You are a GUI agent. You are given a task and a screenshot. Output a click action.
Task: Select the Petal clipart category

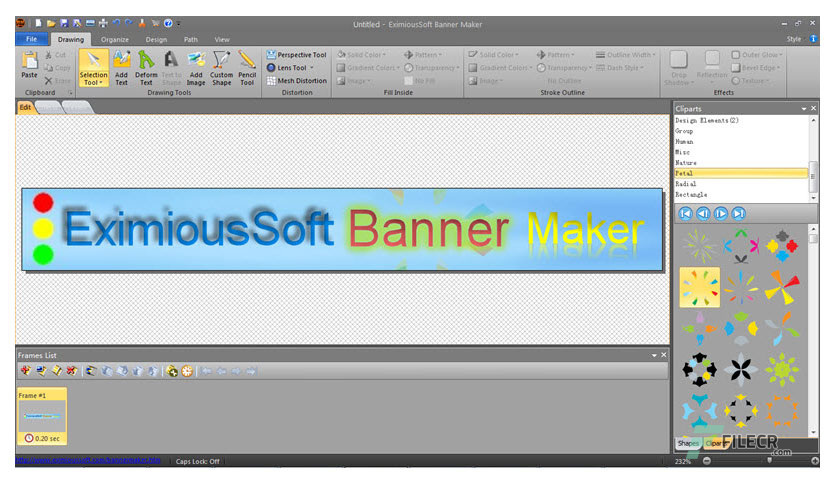coord(741,173)
